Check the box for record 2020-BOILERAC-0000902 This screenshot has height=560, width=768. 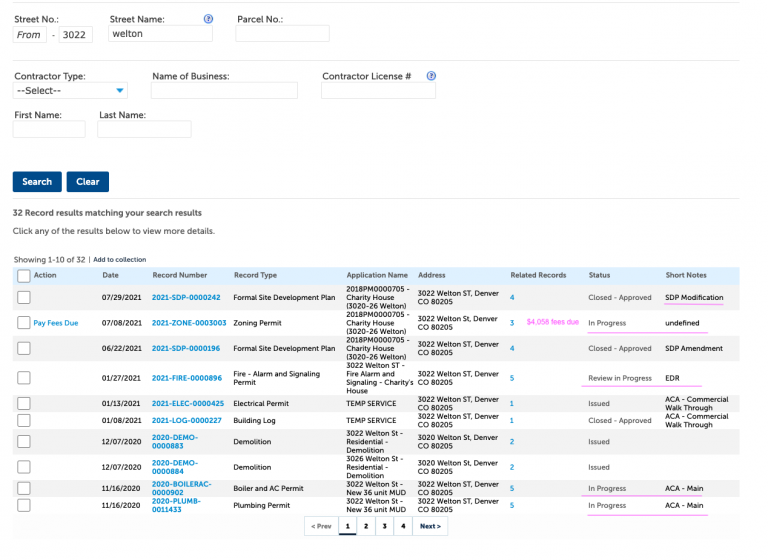coord(24,488)
